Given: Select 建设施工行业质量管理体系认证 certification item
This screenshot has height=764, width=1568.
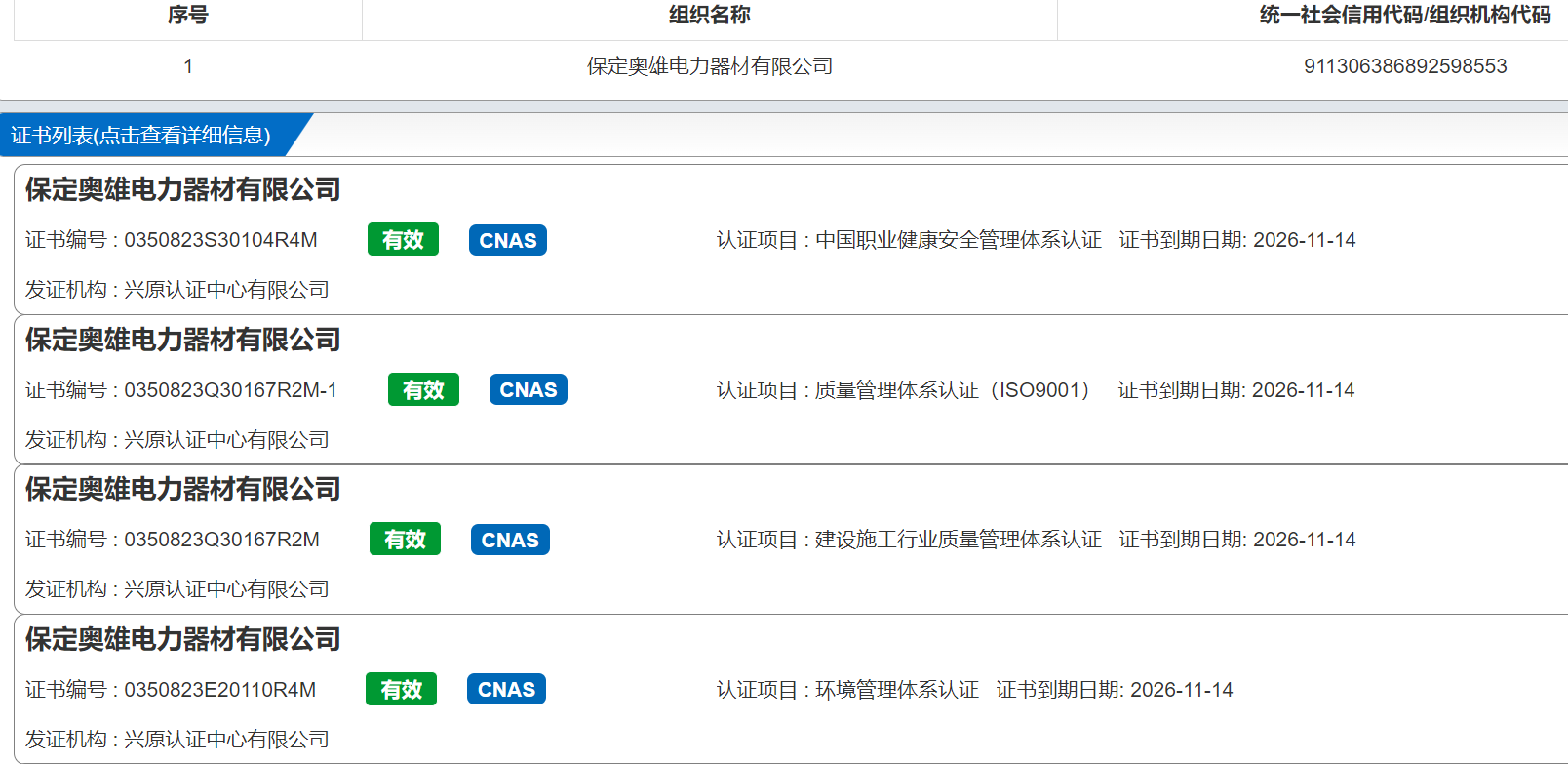Looking at the screenshot, I should [958, 540].
